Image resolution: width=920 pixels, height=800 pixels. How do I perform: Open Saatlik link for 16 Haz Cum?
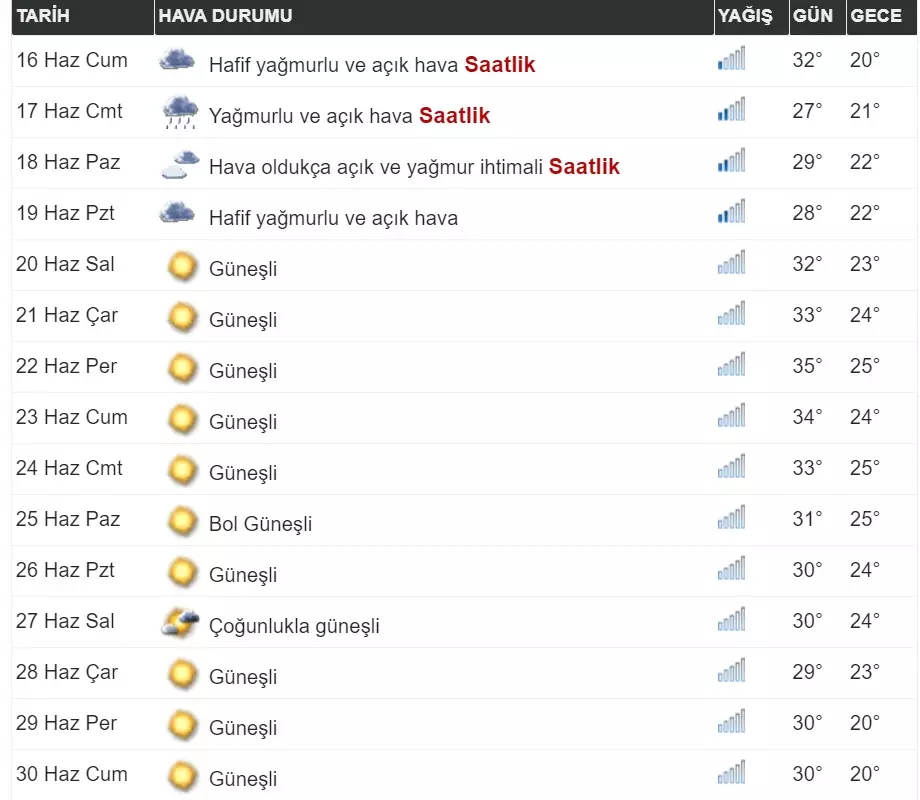(499, 65)
